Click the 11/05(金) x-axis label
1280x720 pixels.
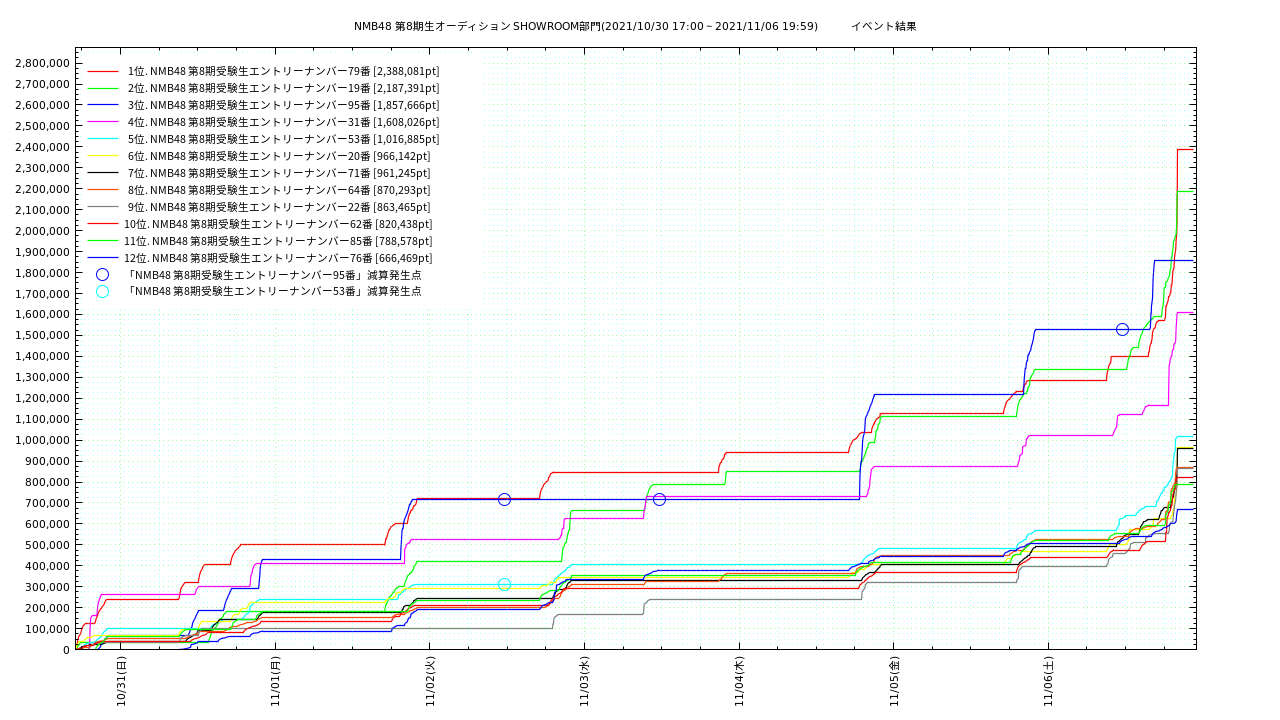click(x=894, y=682)
